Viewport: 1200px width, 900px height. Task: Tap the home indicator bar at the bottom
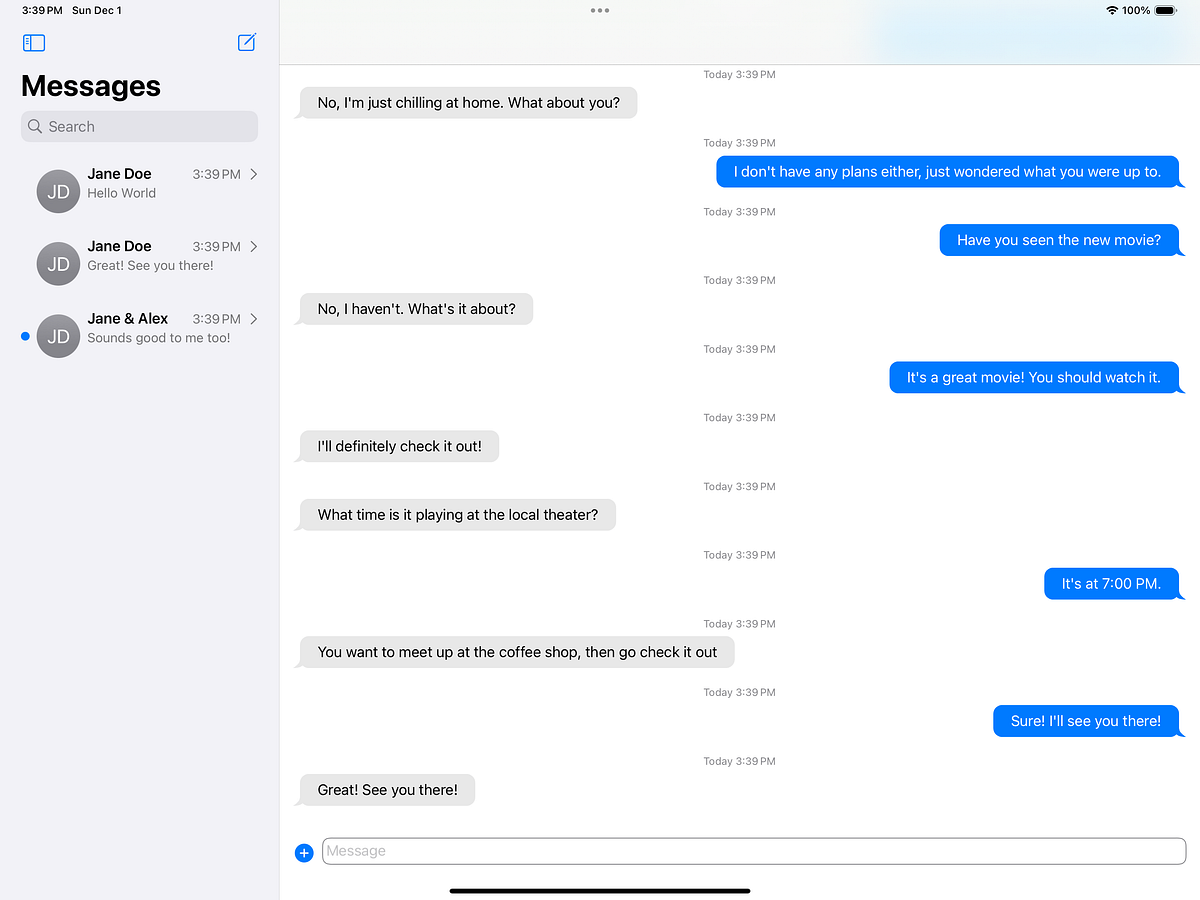599,890
